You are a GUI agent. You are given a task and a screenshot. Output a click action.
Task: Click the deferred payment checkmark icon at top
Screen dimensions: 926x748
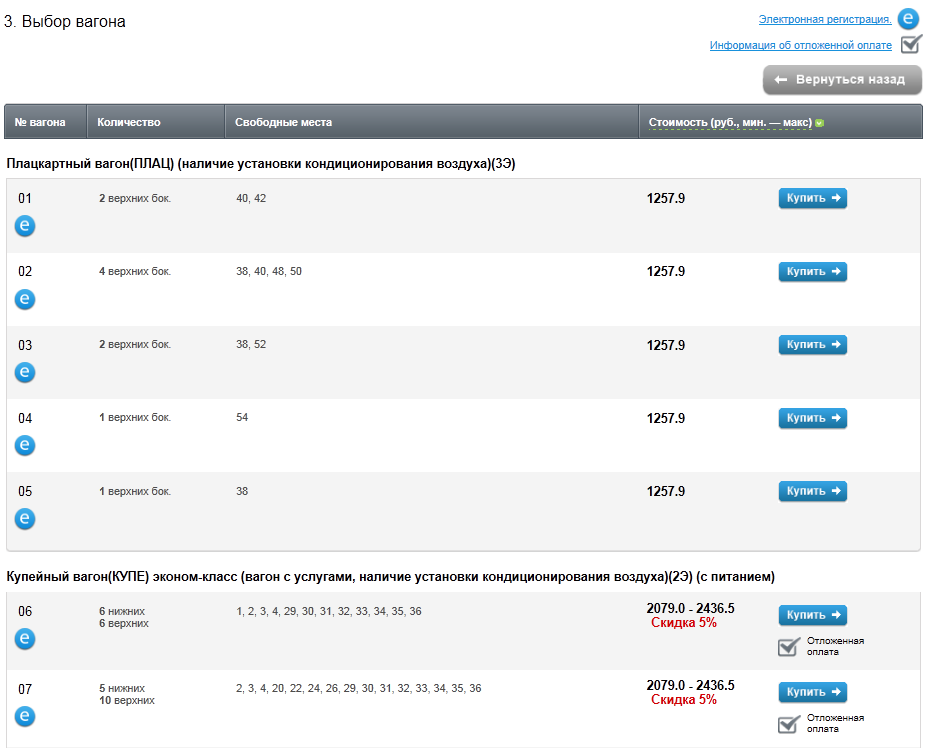pyautogui.click(x=911, y=44)
